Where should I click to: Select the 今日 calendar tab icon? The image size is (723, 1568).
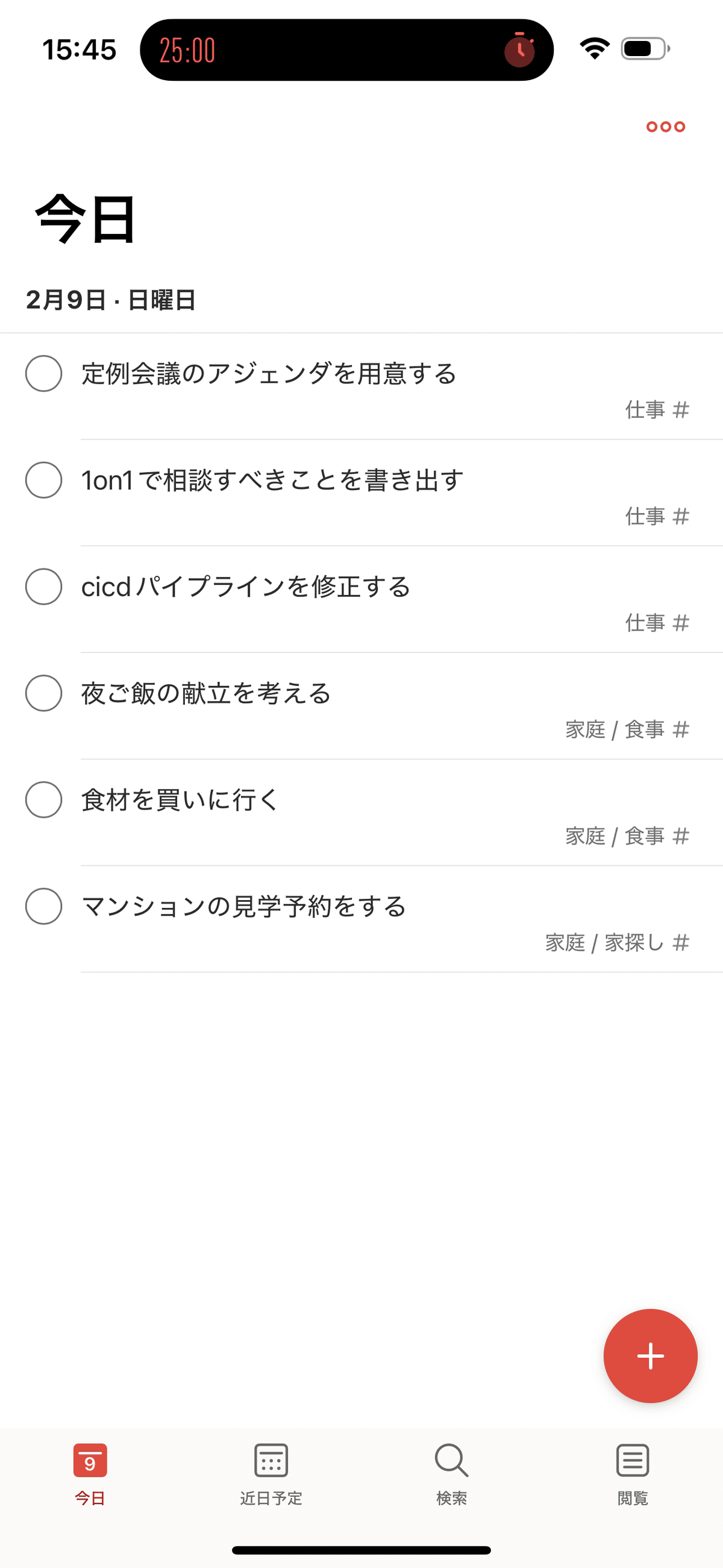click(x=90, y=1460)
